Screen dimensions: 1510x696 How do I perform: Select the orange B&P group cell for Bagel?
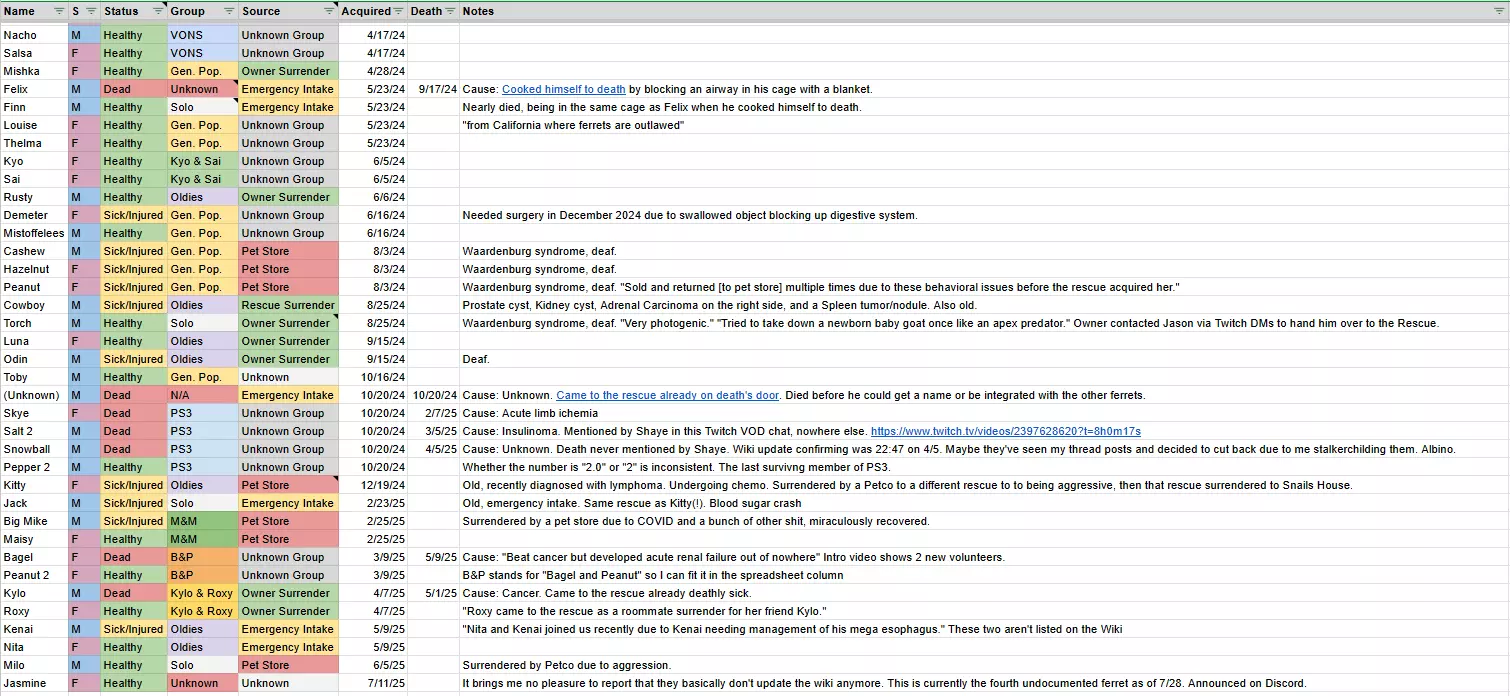click(202, 557)
